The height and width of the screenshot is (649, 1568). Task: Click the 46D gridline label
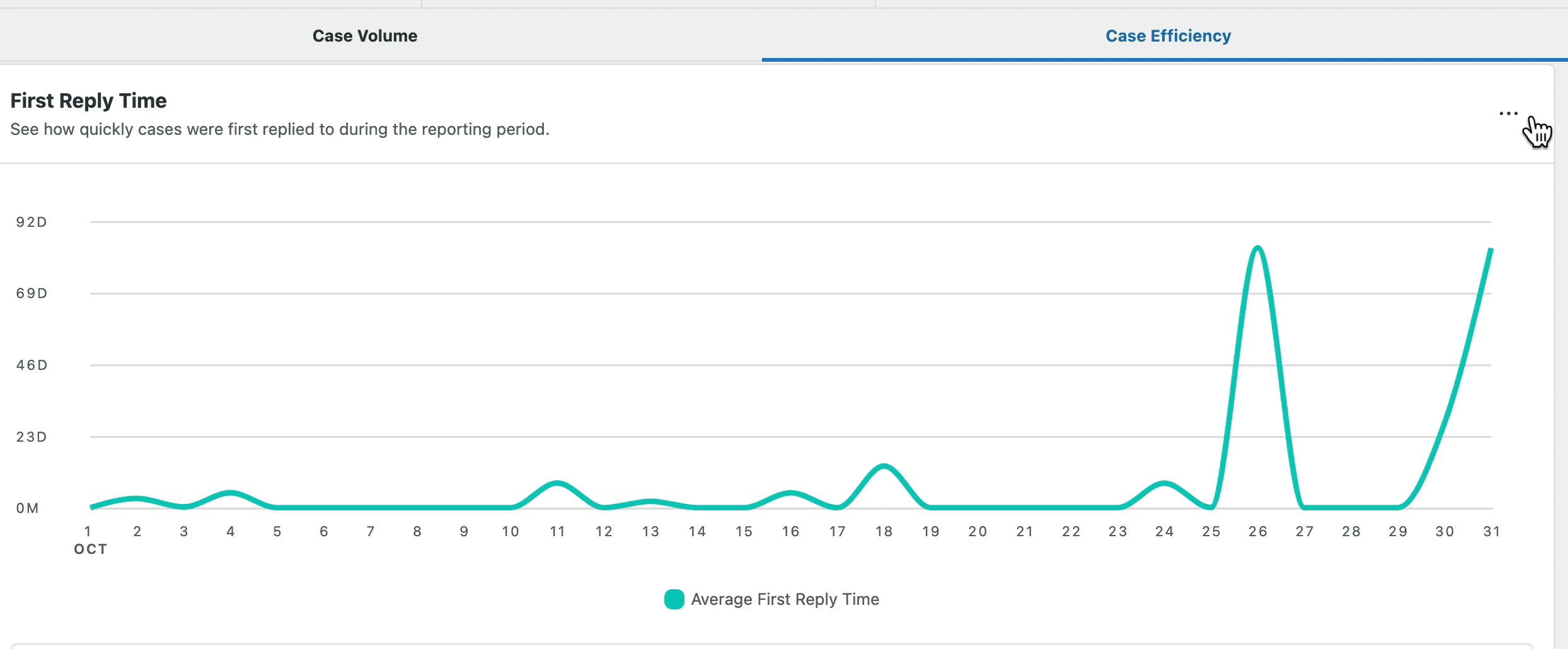(x=31, y=364)
